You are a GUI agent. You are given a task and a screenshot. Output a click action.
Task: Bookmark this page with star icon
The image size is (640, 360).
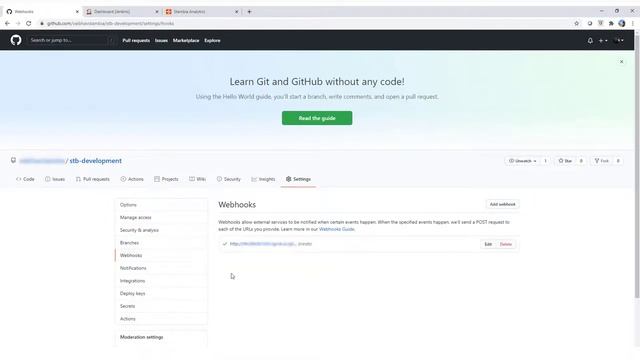[x=576, y=23]
